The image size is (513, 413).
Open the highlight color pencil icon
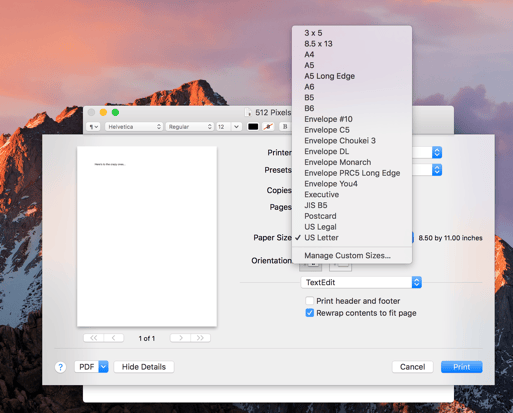[x=268, y=127]
